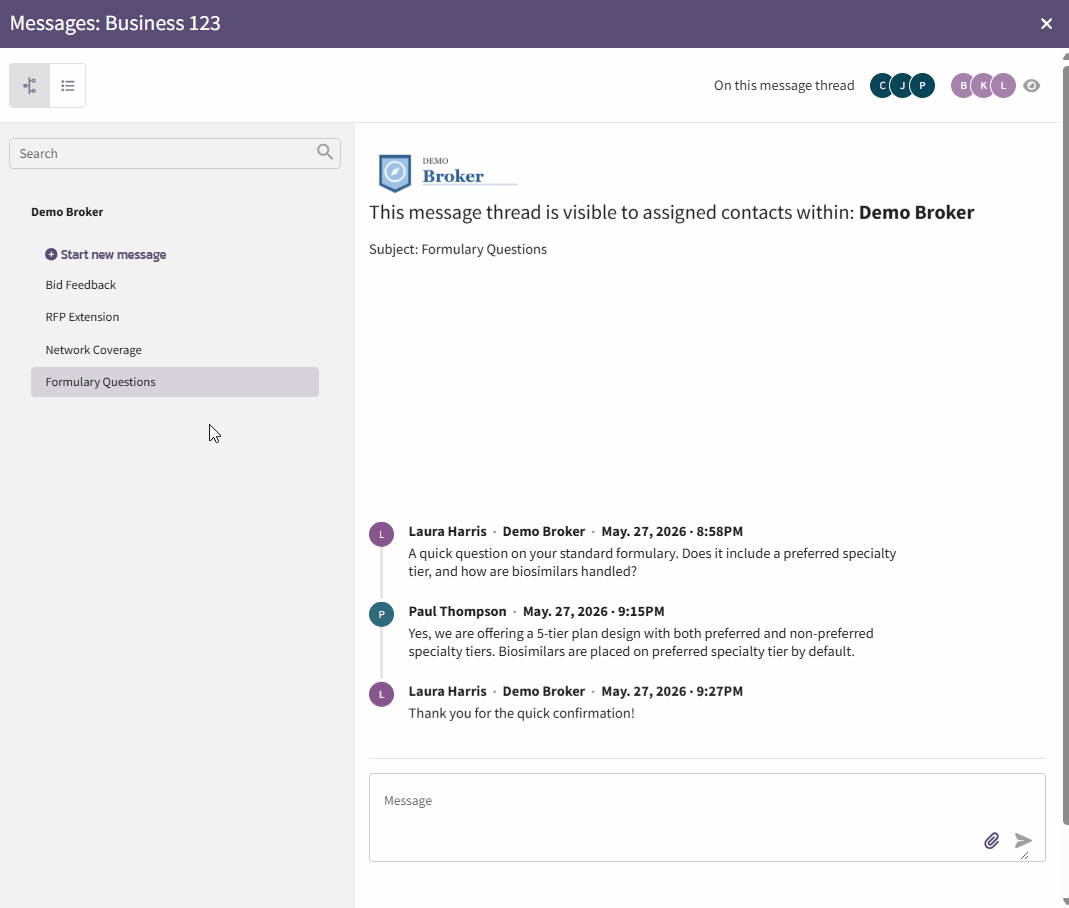The image size is (1069, 908).
Task: Click the plus icon beside Start new message
Action: click(51, 254)
